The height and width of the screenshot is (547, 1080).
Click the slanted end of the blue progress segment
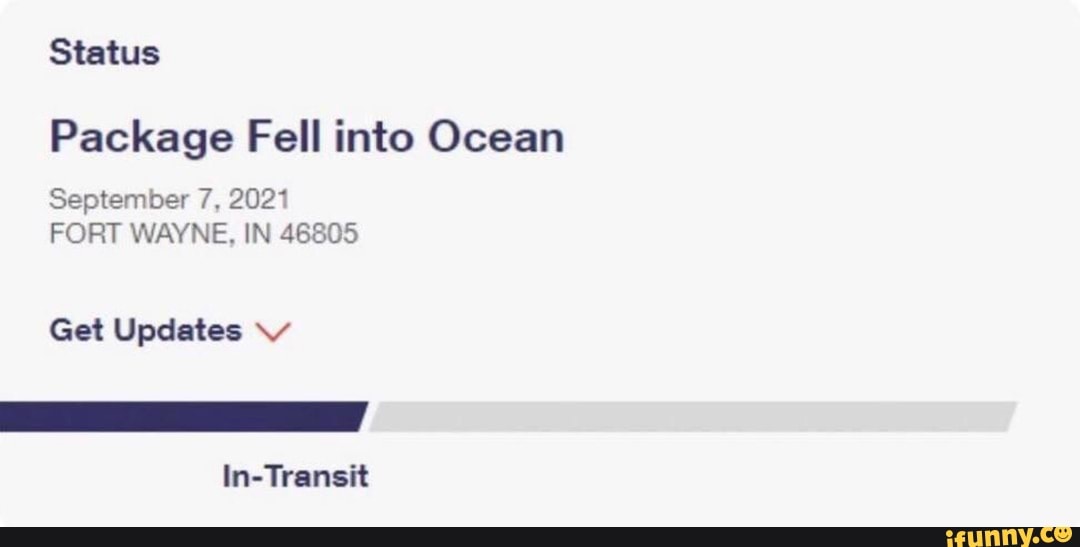[362, 416]
